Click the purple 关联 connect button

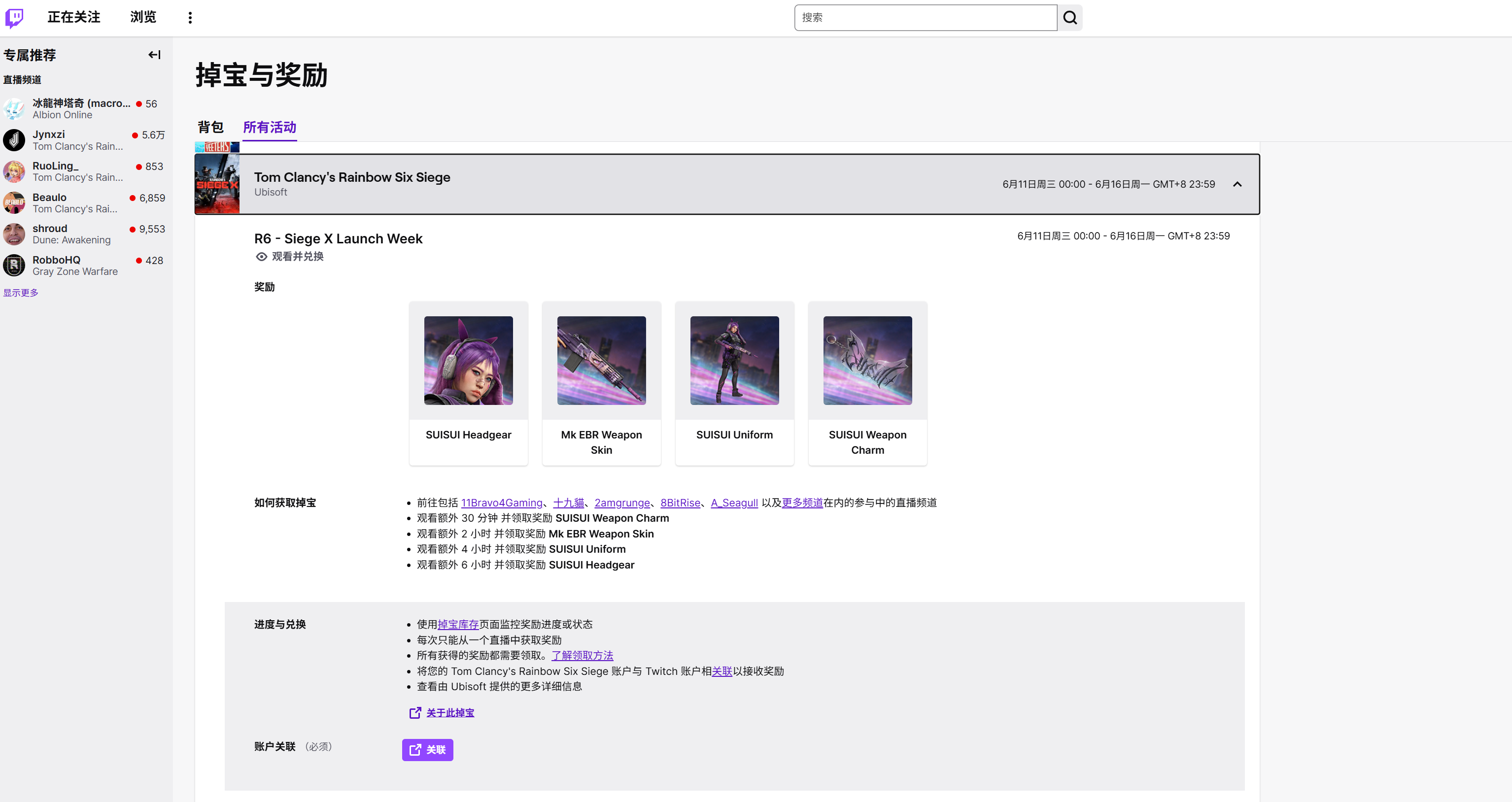[427, 750]
